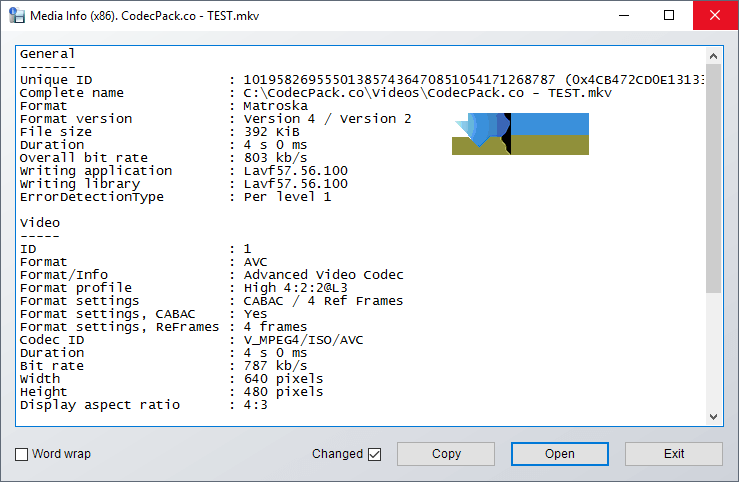Image resolution: width=739 pixels, height=482 pixels.
Task: Click the '787 kb/s' bit rate value
Action: tap(275, 366)
